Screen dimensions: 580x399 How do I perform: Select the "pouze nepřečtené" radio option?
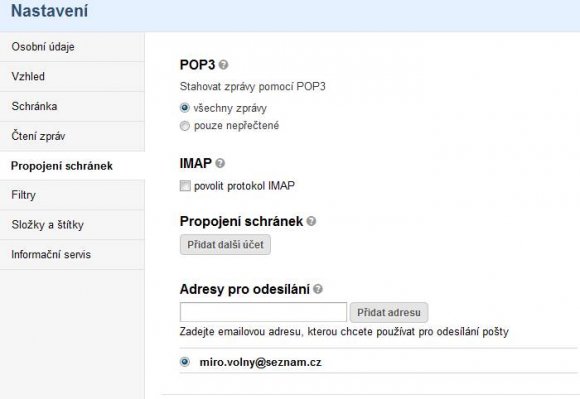(x=185, y=126)
